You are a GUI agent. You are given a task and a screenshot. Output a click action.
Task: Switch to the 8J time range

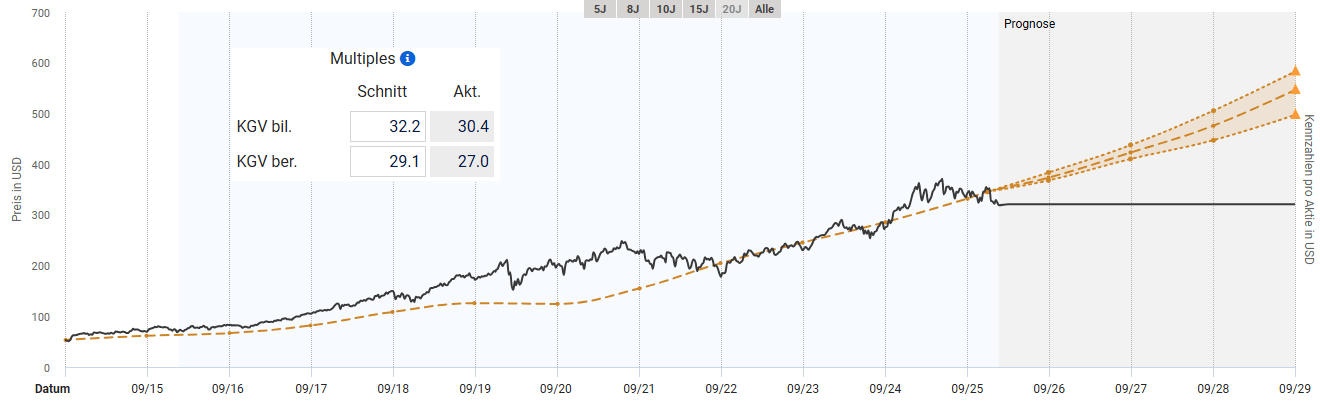[x=632, y=9]
